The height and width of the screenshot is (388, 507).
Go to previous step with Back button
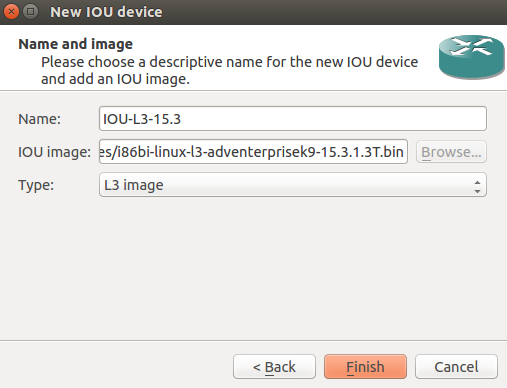click(x=274, y=367)
